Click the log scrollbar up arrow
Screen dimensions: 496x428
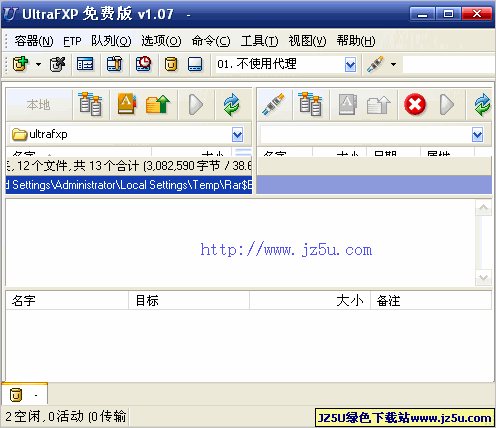483,208
